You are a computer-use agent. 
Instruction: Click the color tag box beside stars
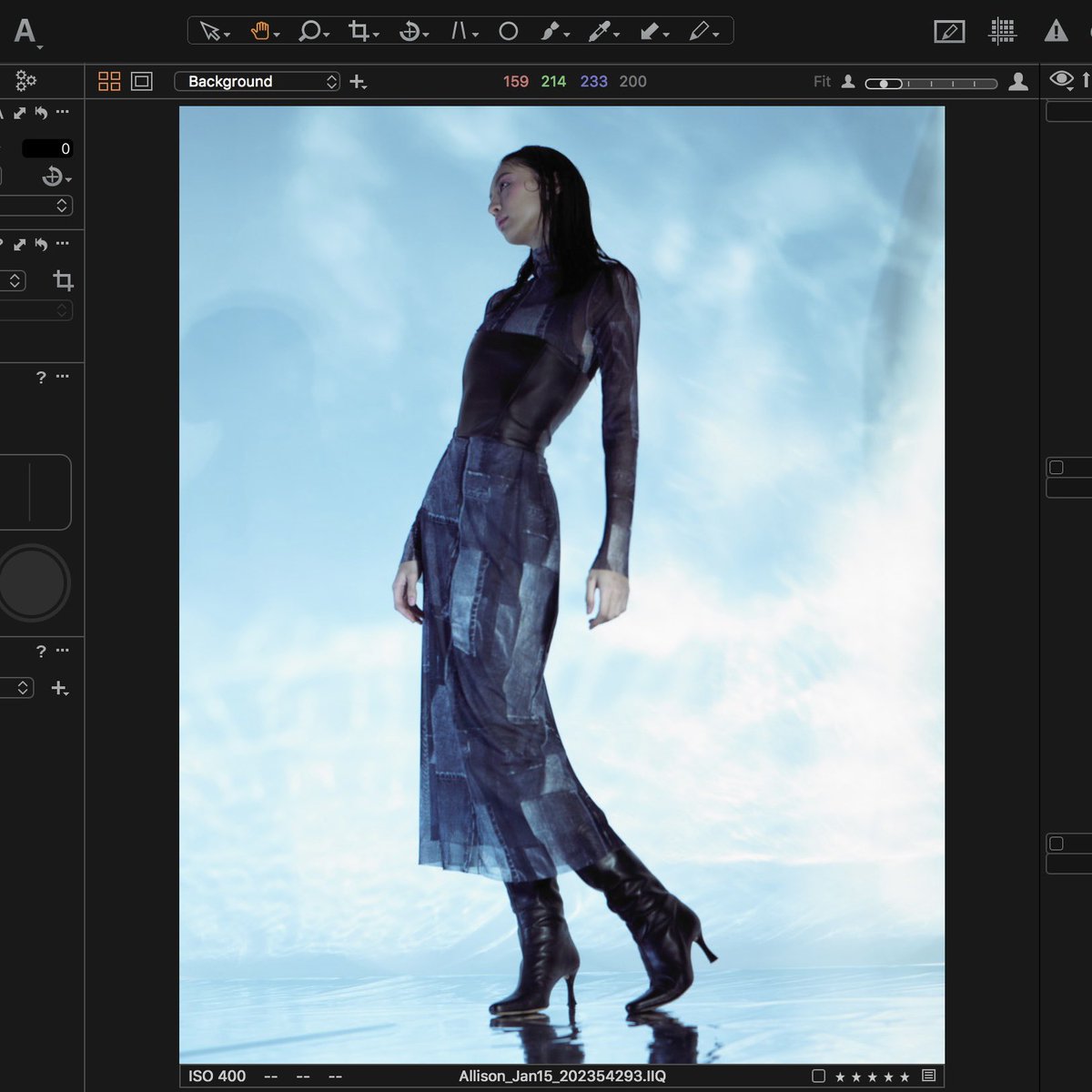(x=818, y=1077)
